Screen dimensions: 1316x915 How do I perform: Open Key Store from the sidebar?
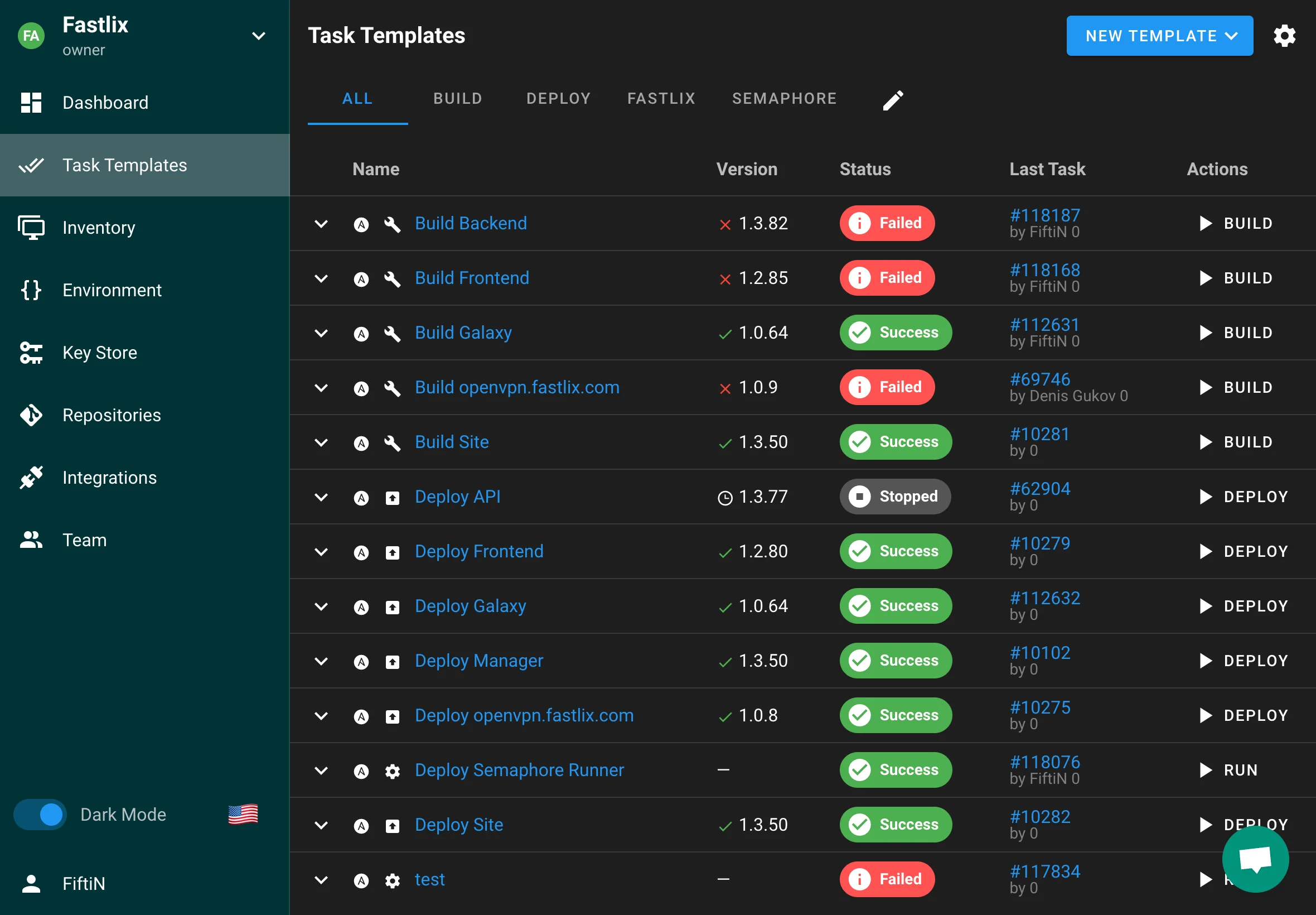pyautogui.click(x=99, y=353)
